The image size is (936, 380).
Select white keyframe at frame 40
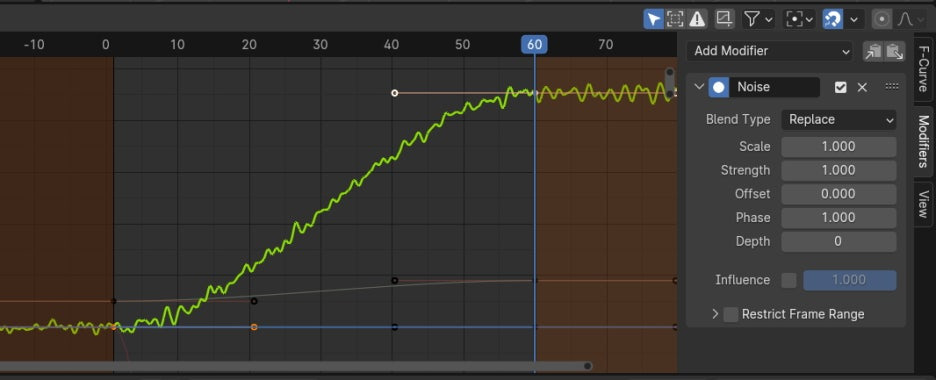coord(394,93)
